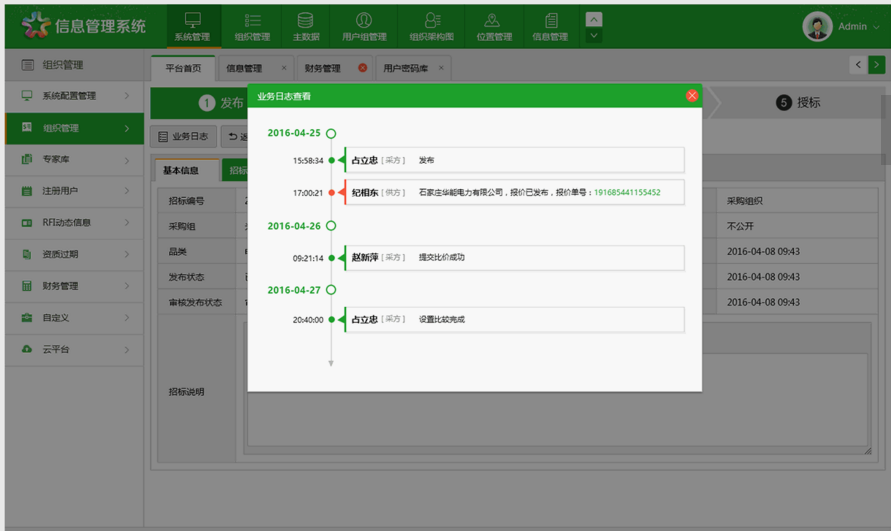Click 自定义 briefcase icon in sidebar
This screenshot has width=891, height=531.
coord(27,318)
